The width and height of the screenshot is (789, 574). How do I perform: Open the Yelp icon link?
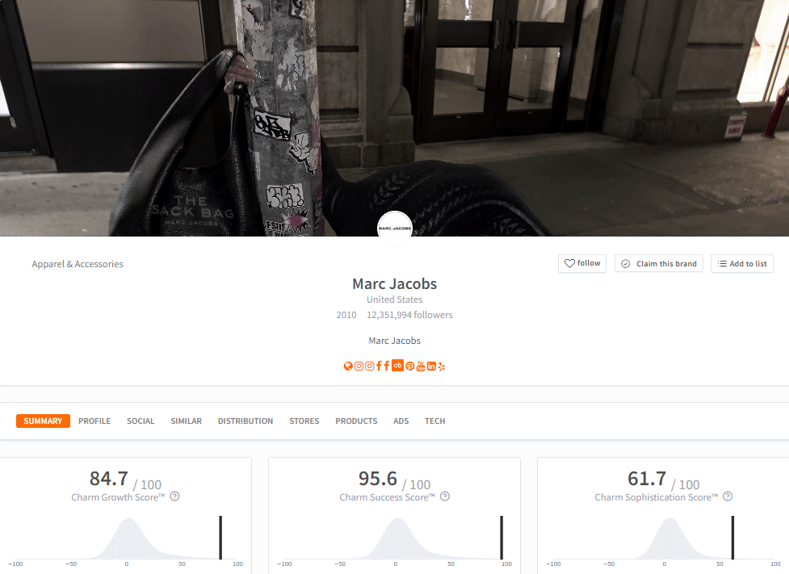pos(441,366)
